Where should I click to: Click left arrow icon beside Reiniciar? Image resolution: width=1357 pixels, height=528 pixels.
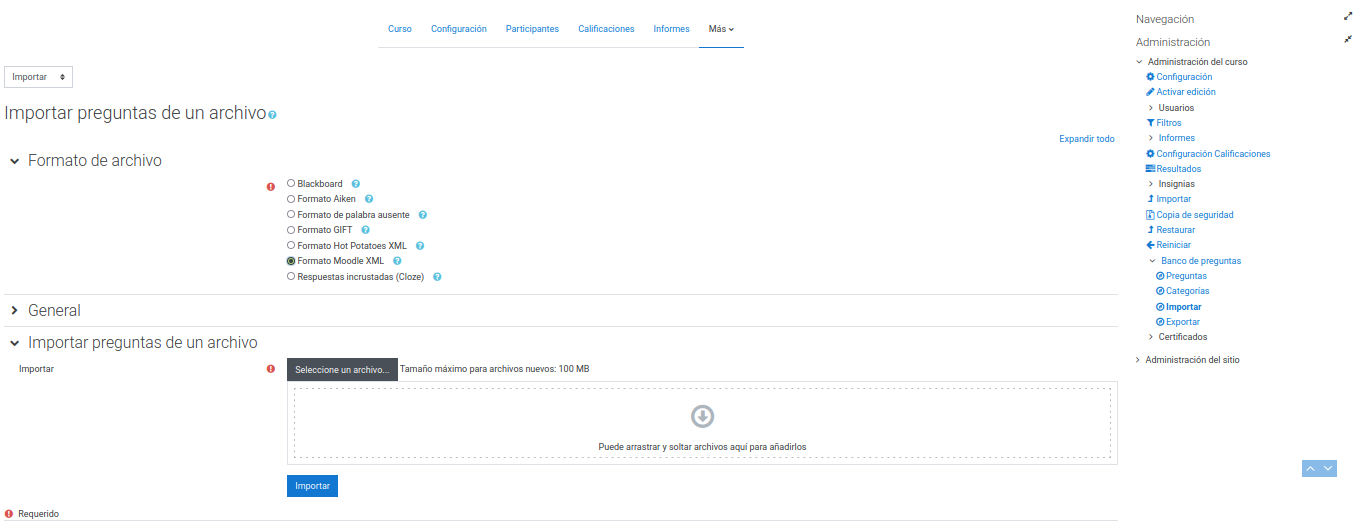tap(1150, 245)
